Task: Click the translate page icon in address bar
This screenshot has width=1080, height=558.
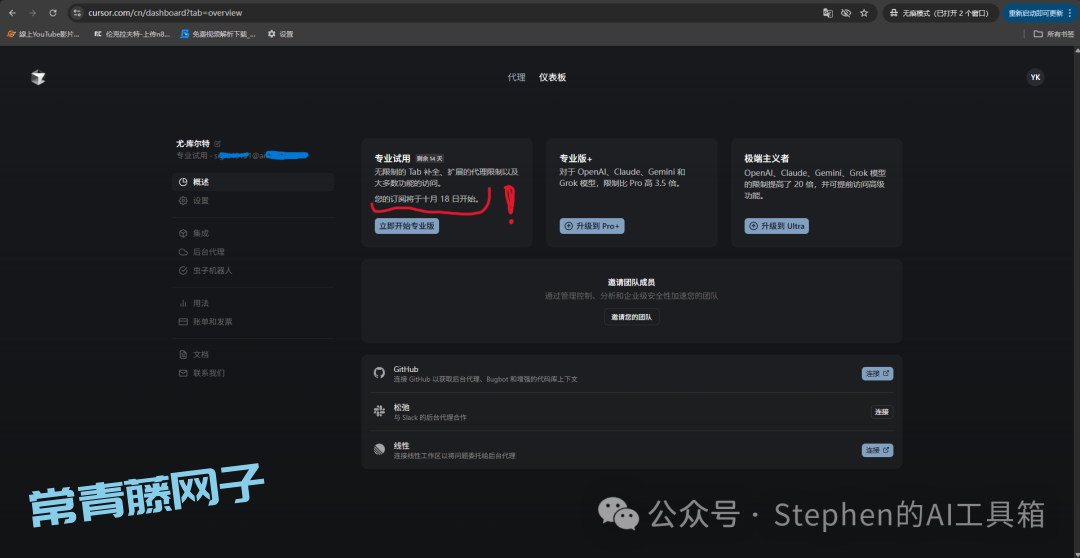Action: (827, 13)
